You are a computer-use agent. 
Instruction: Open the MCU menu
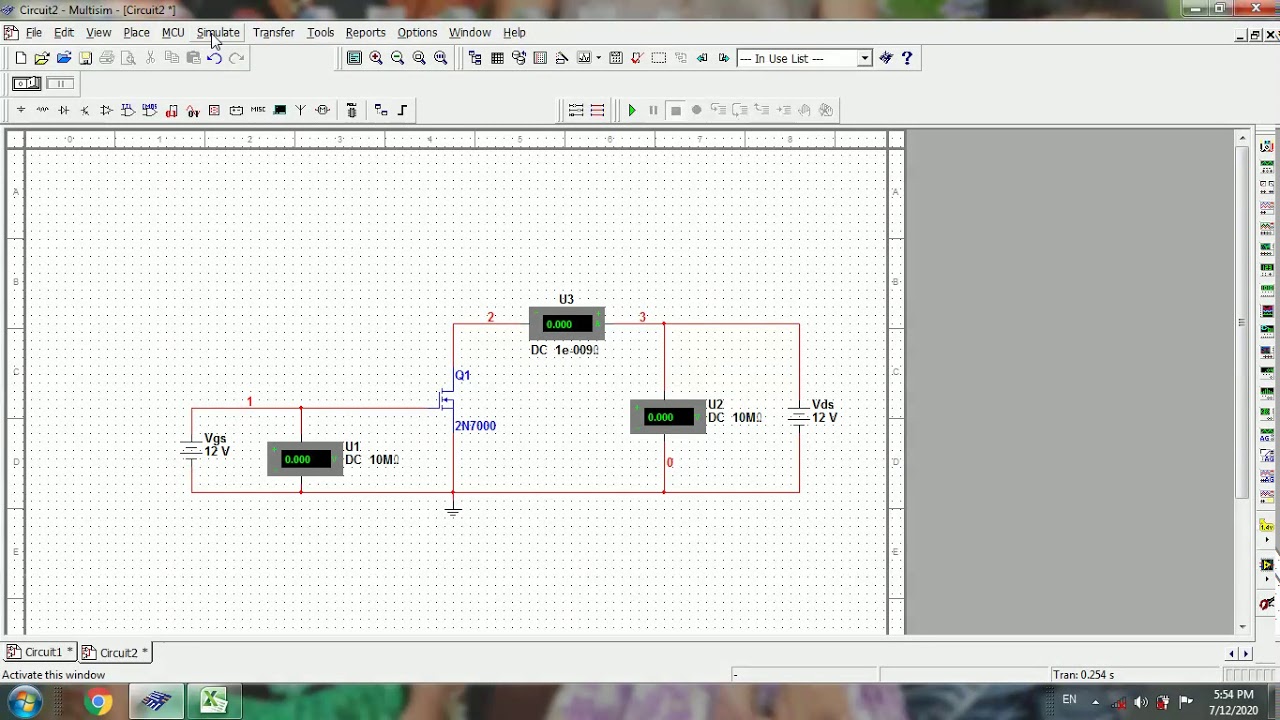pos(173,33)
